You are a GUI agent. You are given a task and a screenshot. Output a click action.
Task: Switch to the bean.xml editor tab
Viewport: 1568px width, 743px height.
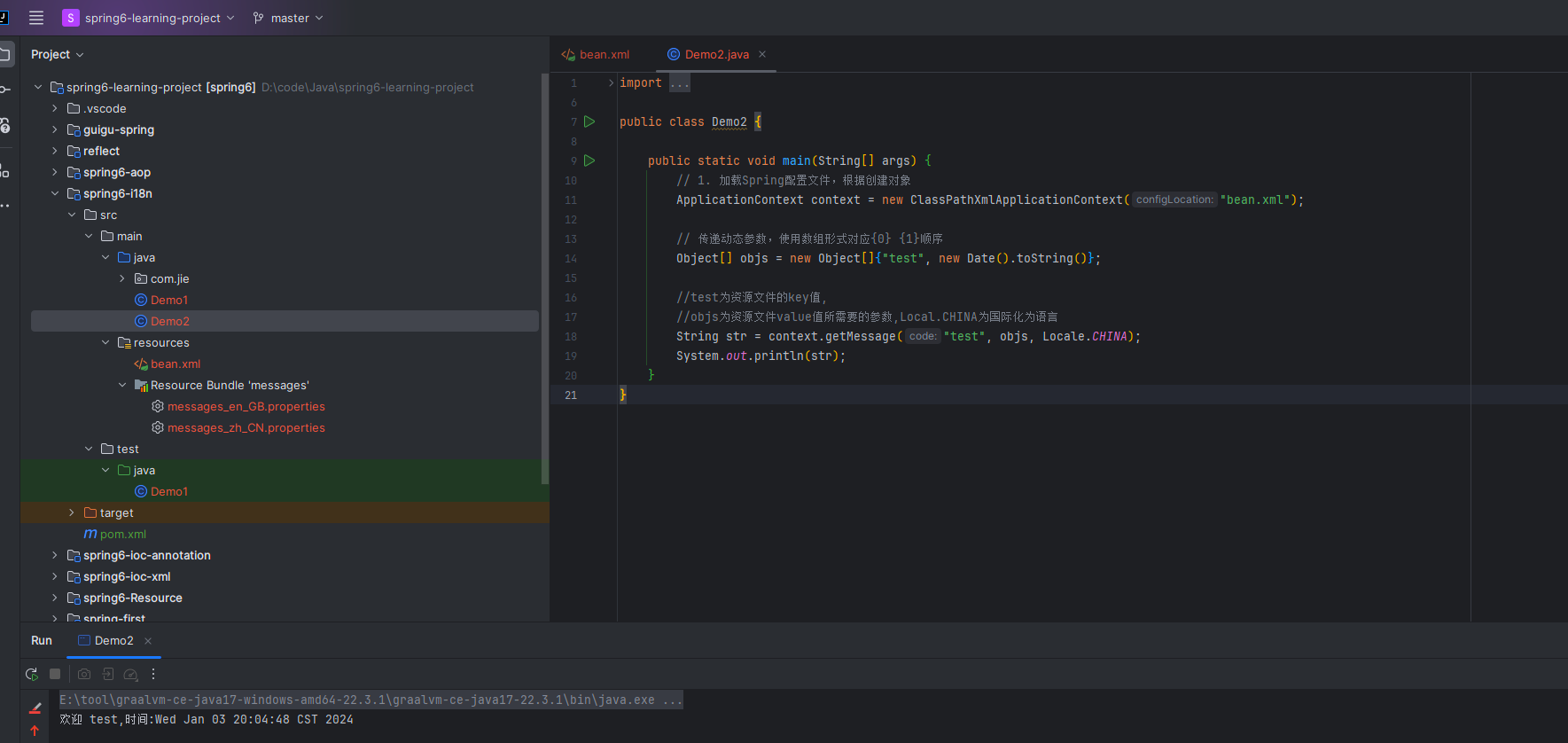click(596, 54)
